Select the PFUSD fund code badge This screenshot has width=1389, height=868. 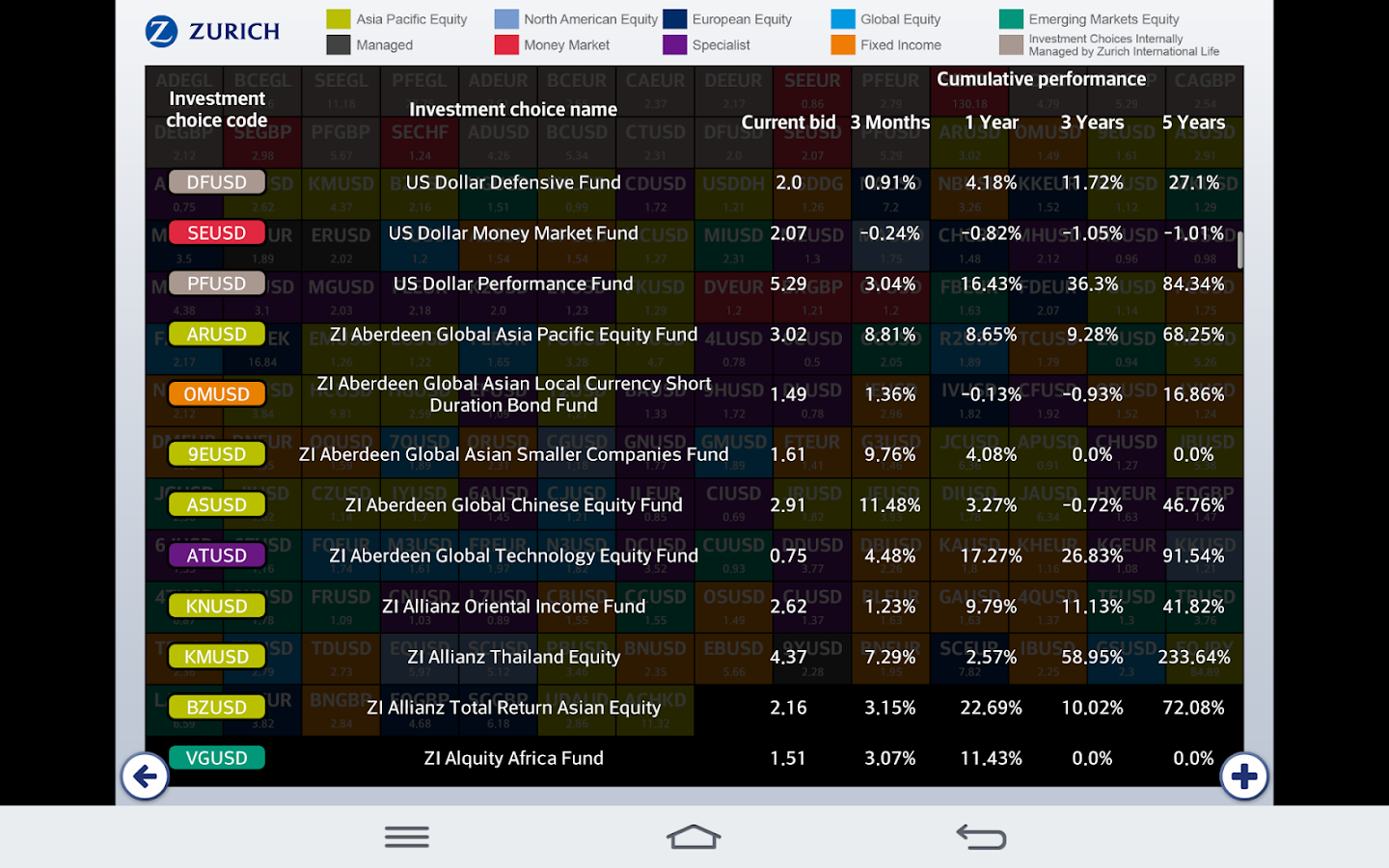[x=217, y=284]
